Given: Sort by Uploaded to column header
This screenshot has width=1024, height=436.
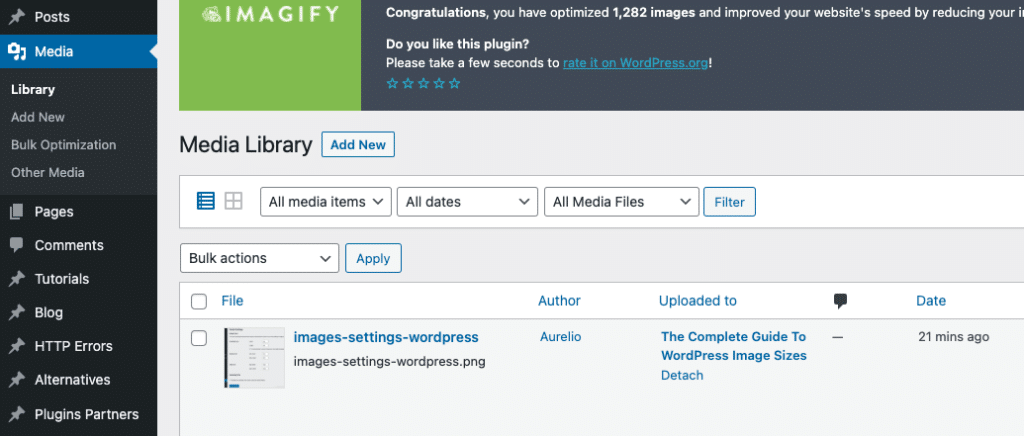Looking at the screenshot, I should tap(697, 301).
